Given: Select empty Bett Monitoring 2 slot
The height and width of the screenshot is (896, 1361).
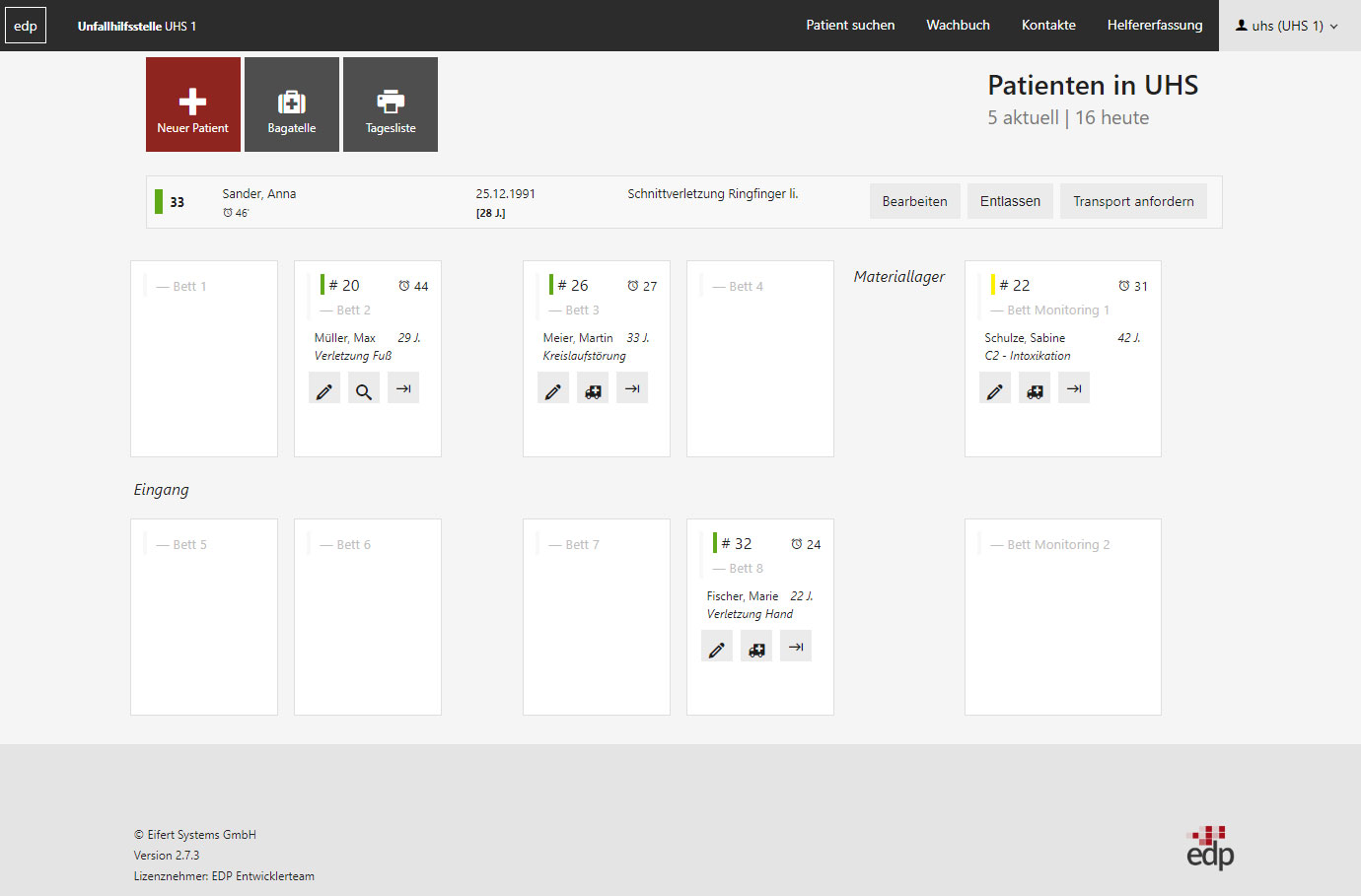Looking at the screenshot, I should [x=1063, y=617].
